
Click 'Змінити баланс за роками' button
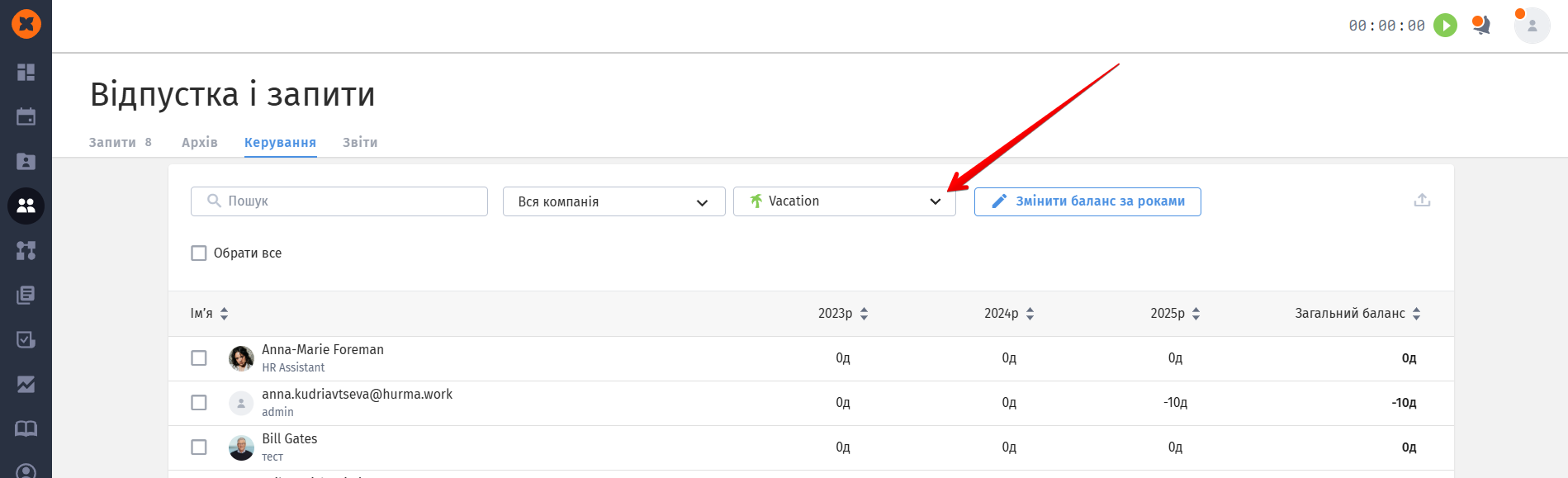(1087, 201)
